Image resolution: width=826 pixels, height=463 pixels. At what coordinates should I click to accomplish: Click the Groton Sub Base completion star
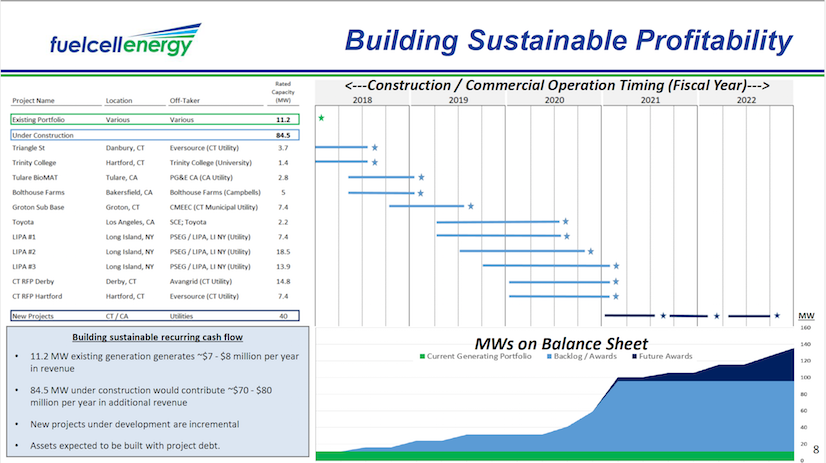[471, 206]
